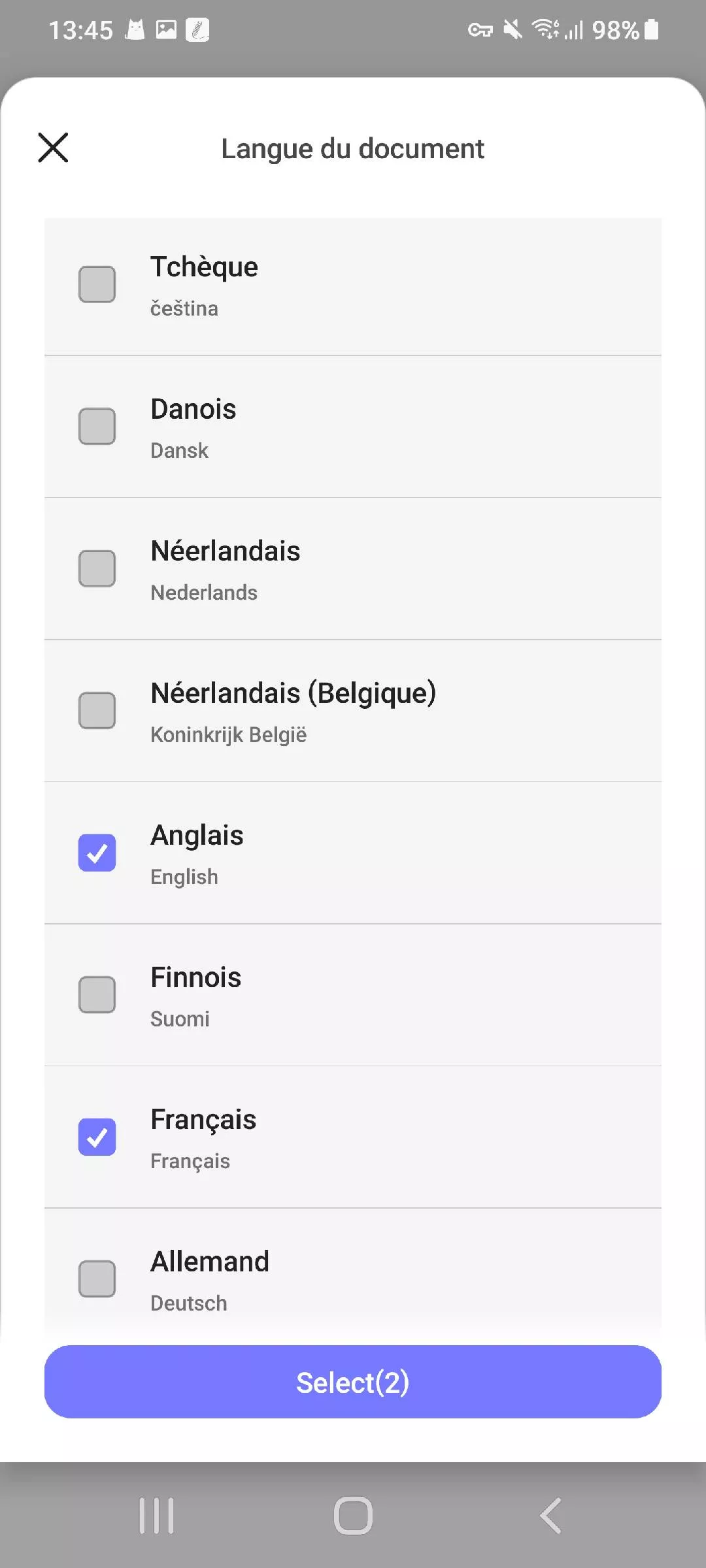This screenshot has height=1568, width=706.
Task: Confirm with the Select(2) button
Action: (353, 1382)
